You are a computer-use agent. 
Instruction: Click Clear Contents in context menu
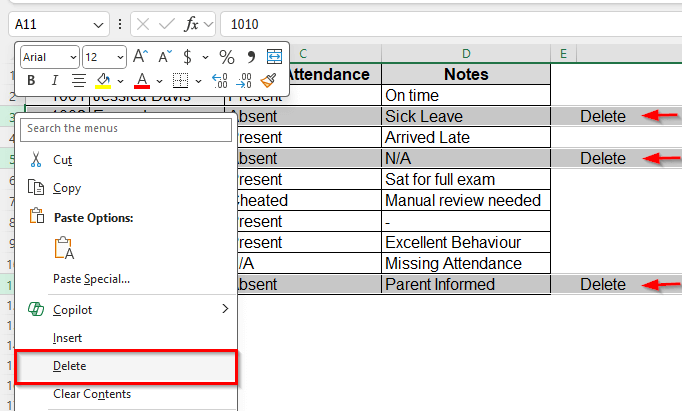[x=91, y=394]
